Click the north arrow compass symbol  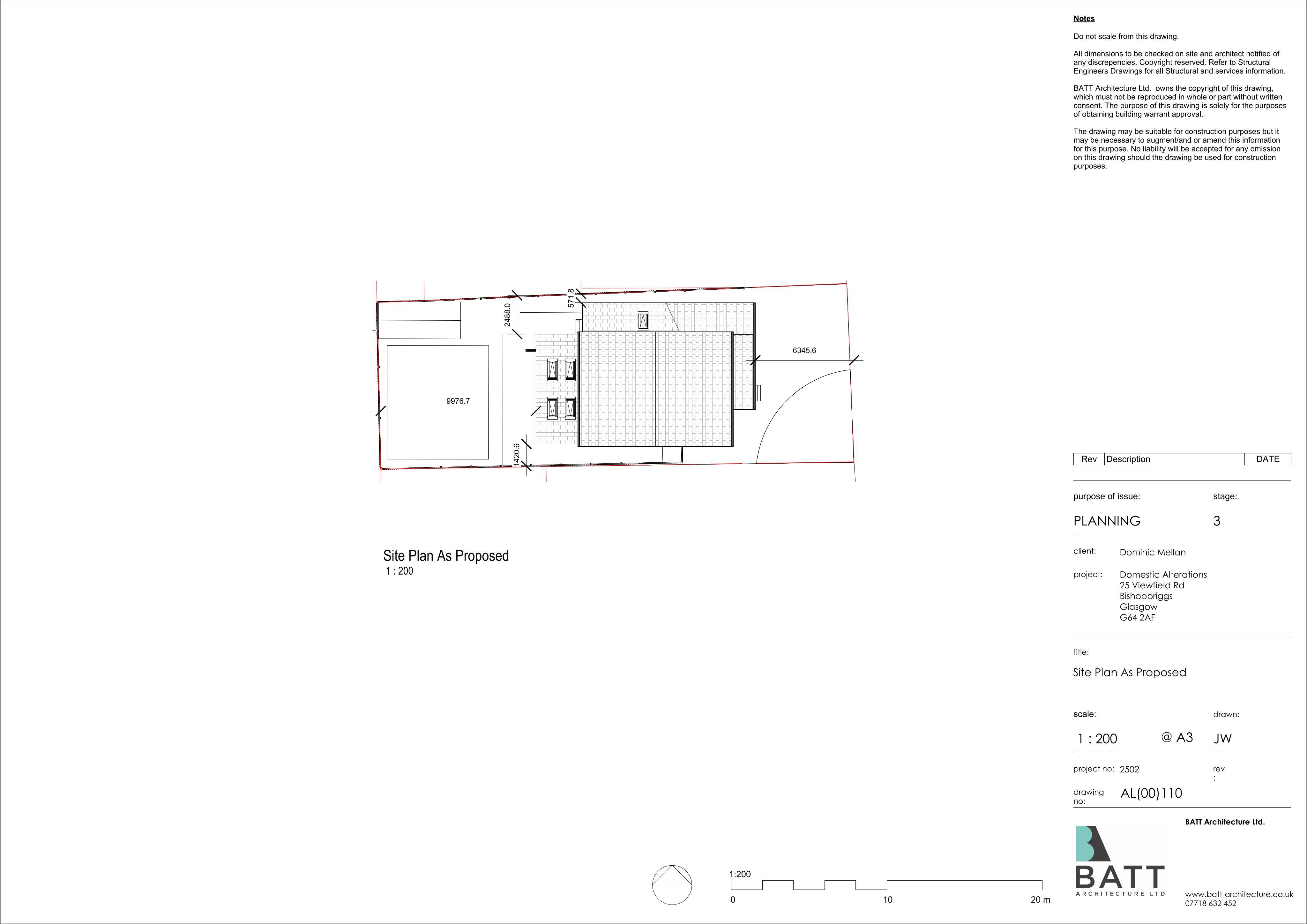(x=672, y=885)
